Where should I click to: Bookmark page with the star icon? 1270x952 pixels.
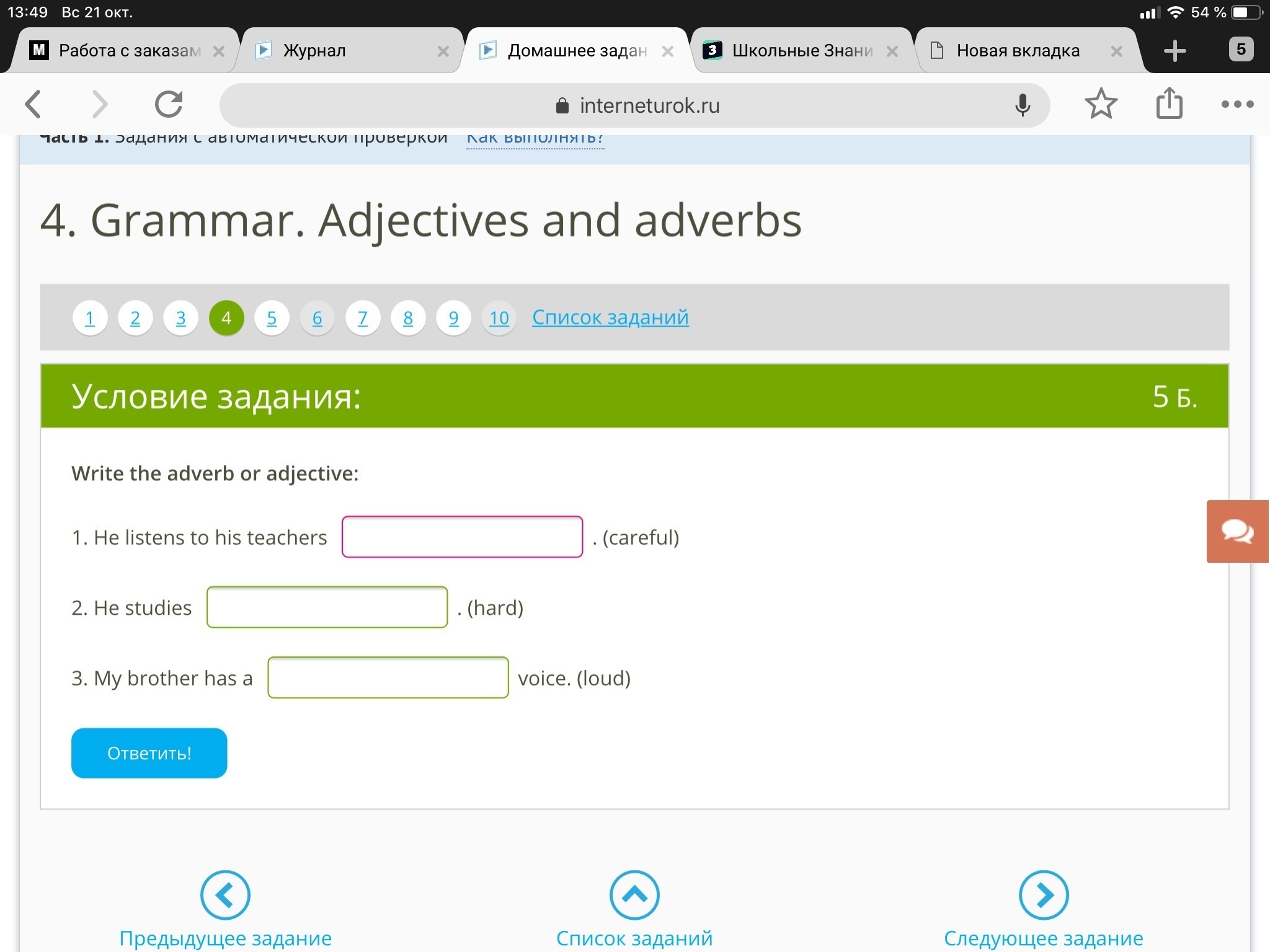[1101, 104]
